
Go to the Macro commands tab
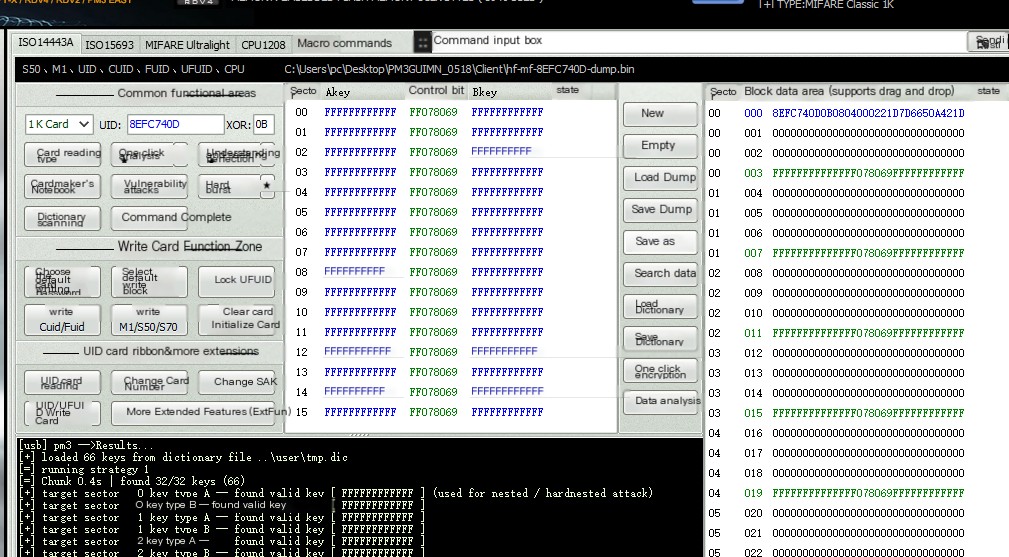(x=344, y=43)
